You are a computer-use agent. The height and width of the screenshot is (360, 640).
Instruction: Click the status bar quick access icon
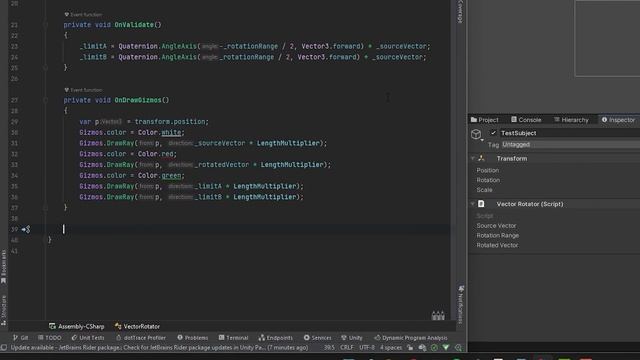click(4, 348)
